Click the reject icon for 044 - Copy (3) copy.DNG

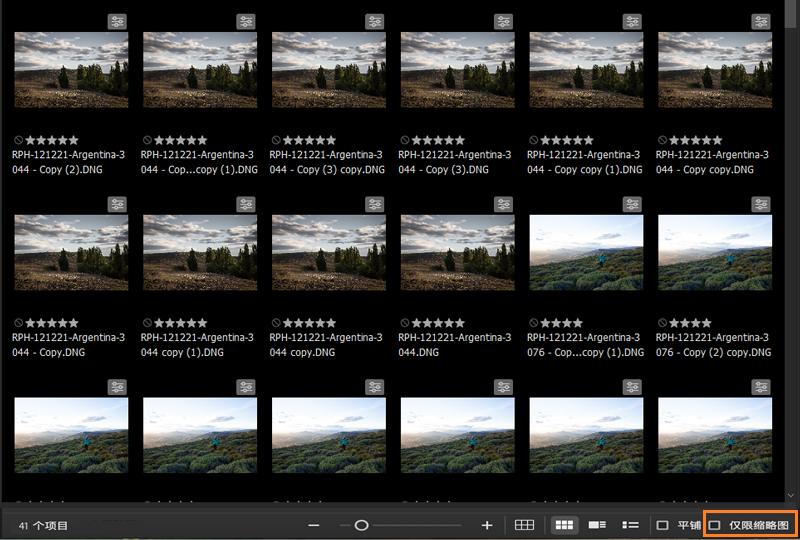pyautogui.click(x=276, y=140)
